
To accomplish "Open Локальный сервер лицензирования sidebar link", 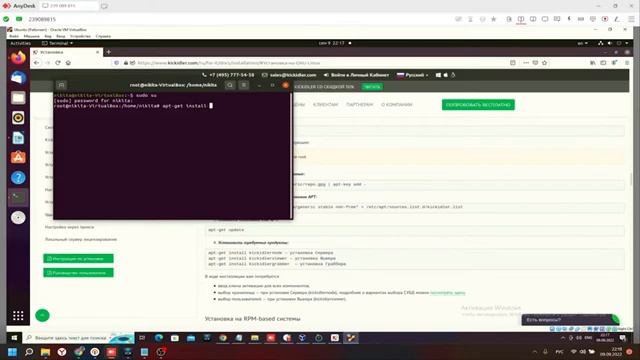I will point(81,240).
